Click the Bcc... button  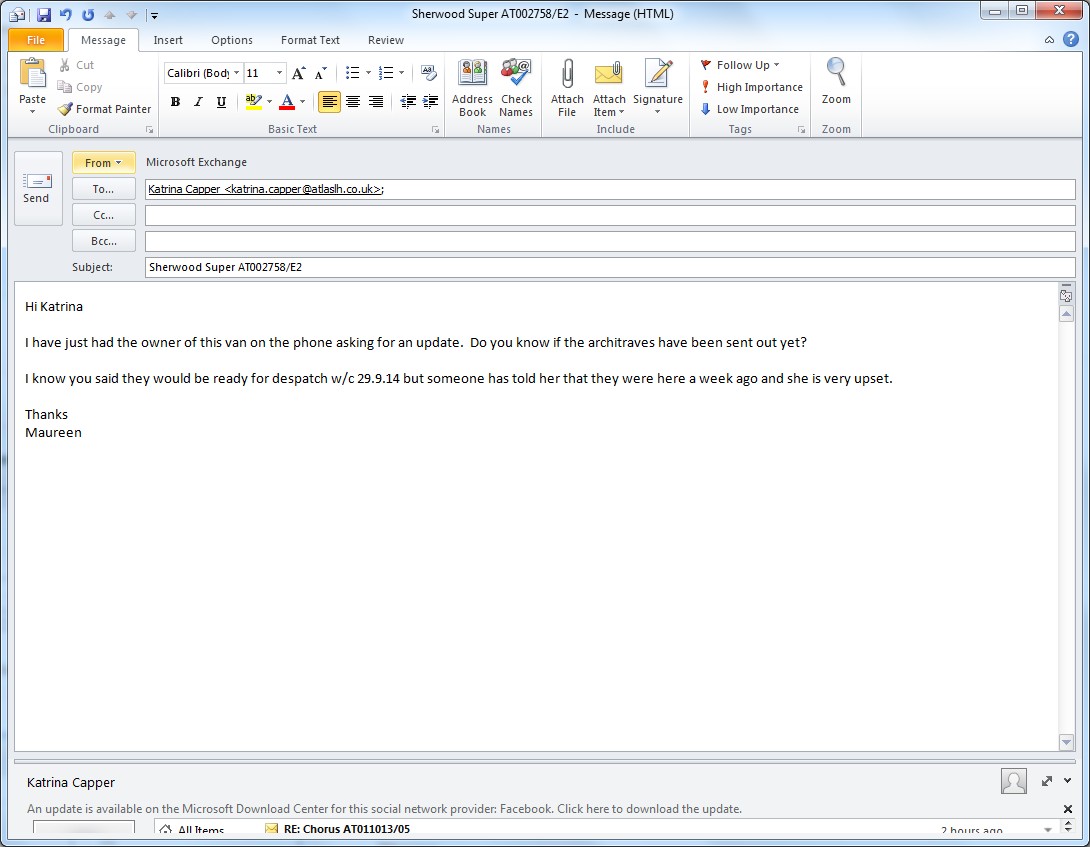[103, 241]
